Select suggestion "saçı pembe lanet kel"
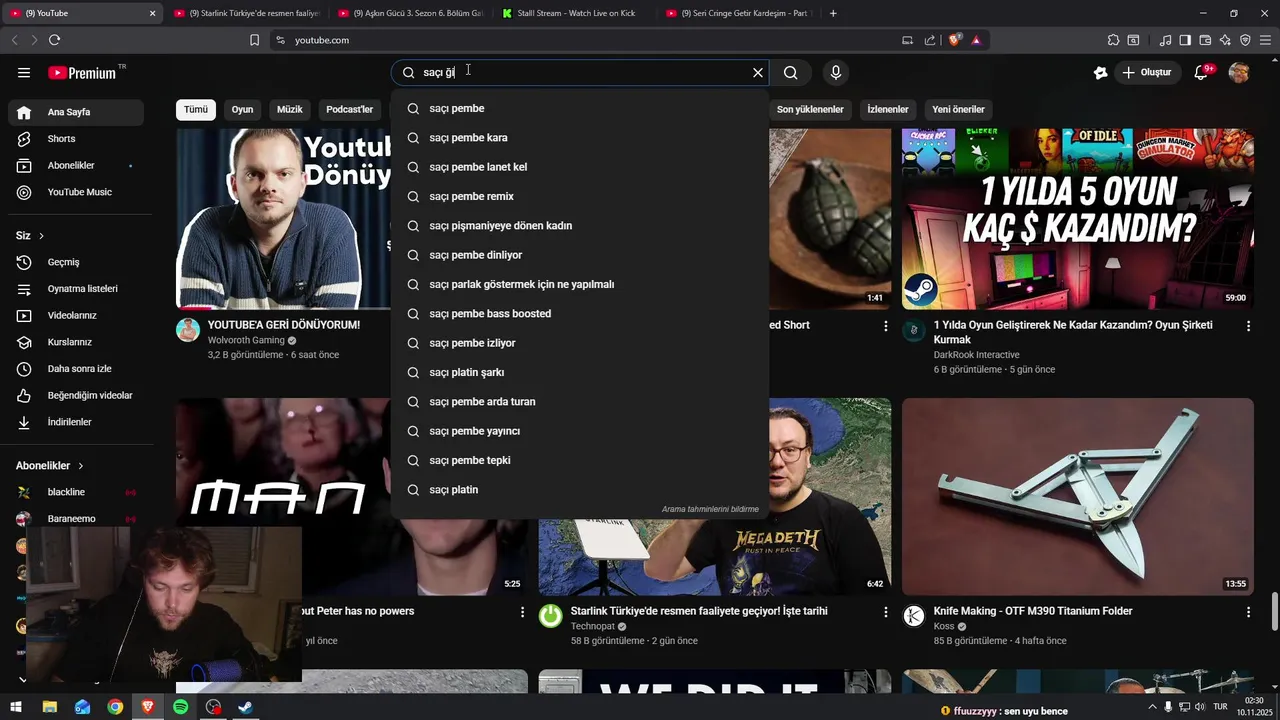The width and height of the screenshot is (1280, 720). coord(580,167)
